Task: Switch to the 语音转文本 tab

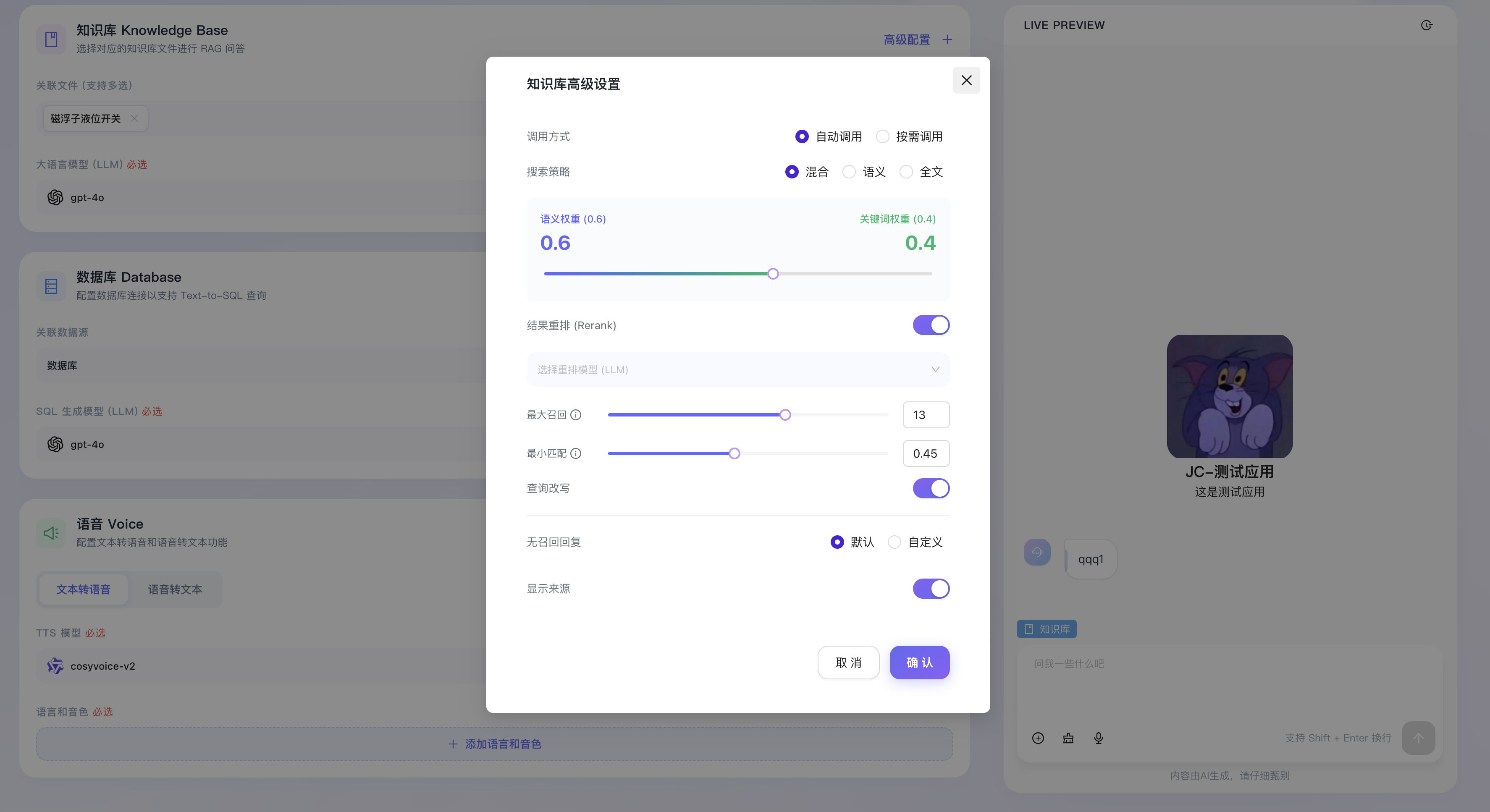Action: 175,589
